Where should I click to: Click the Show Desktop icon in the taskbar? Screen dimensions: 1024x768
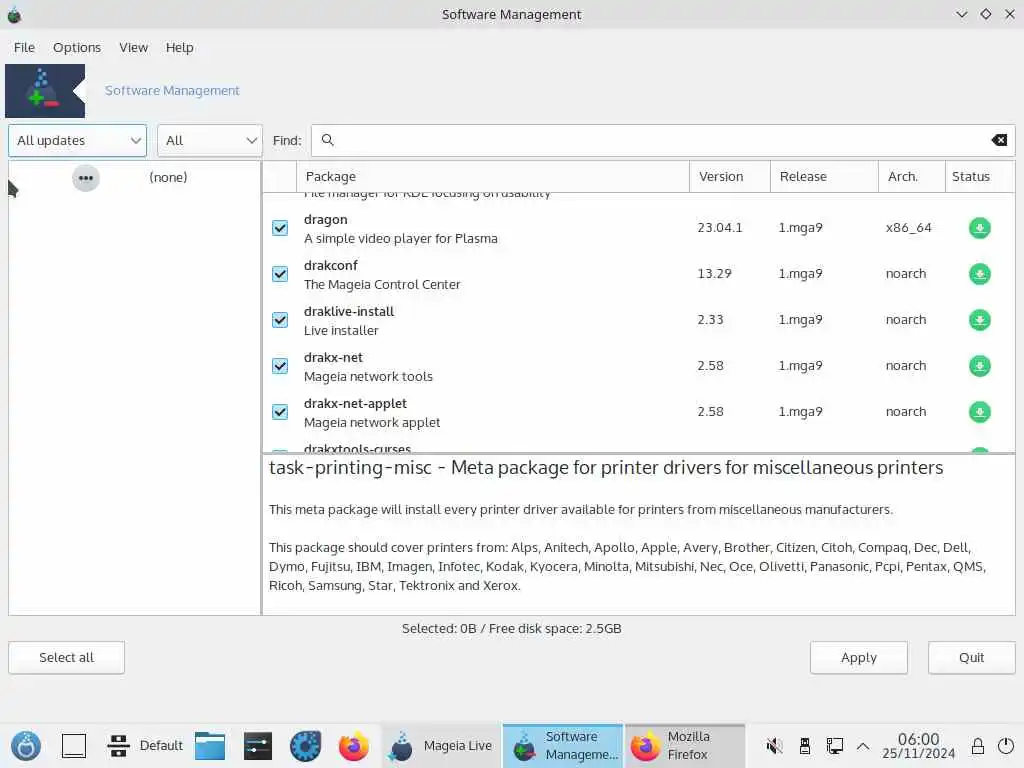[74, 745]
